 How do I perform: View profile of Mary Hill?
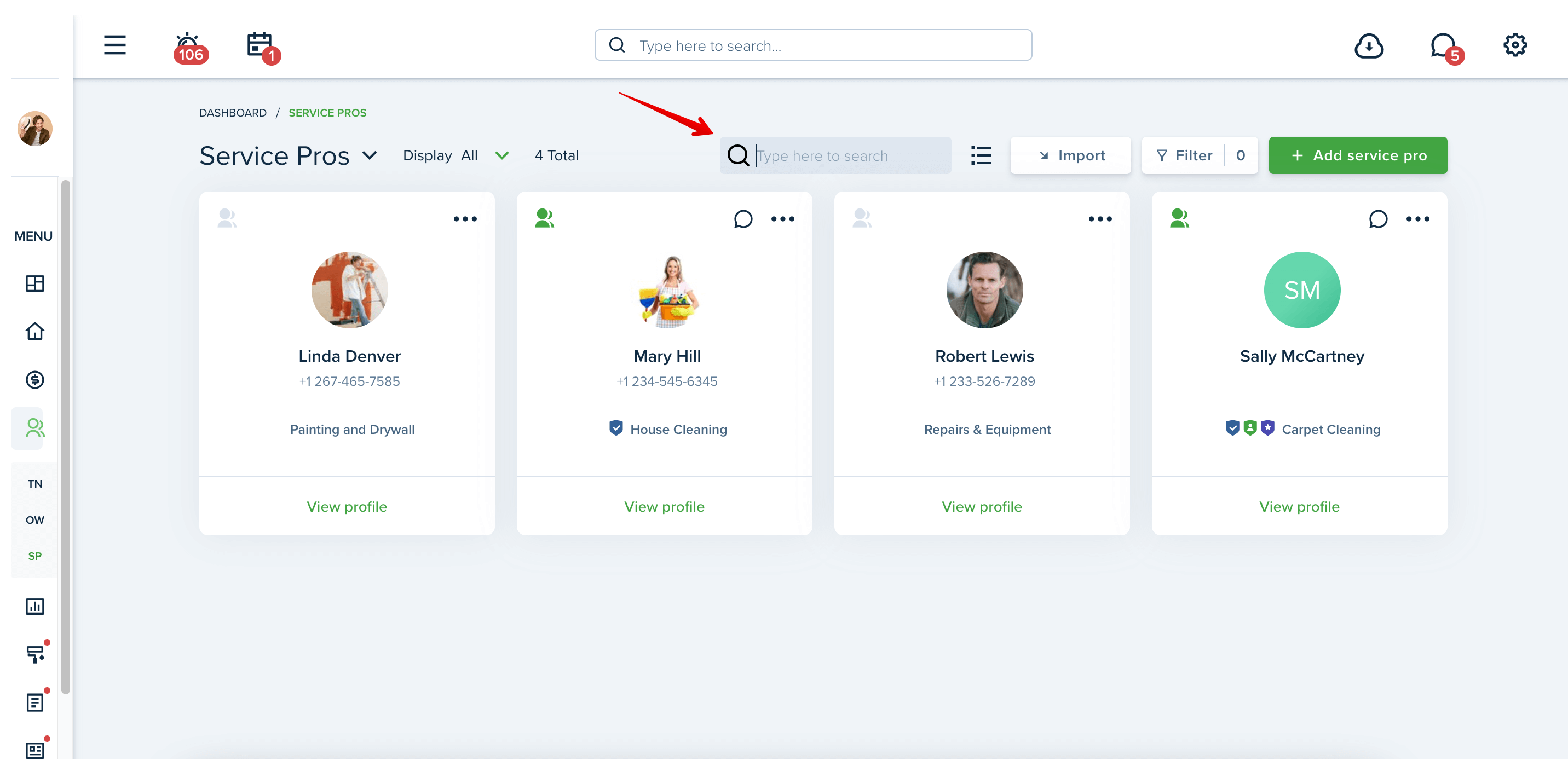(664, 507)
